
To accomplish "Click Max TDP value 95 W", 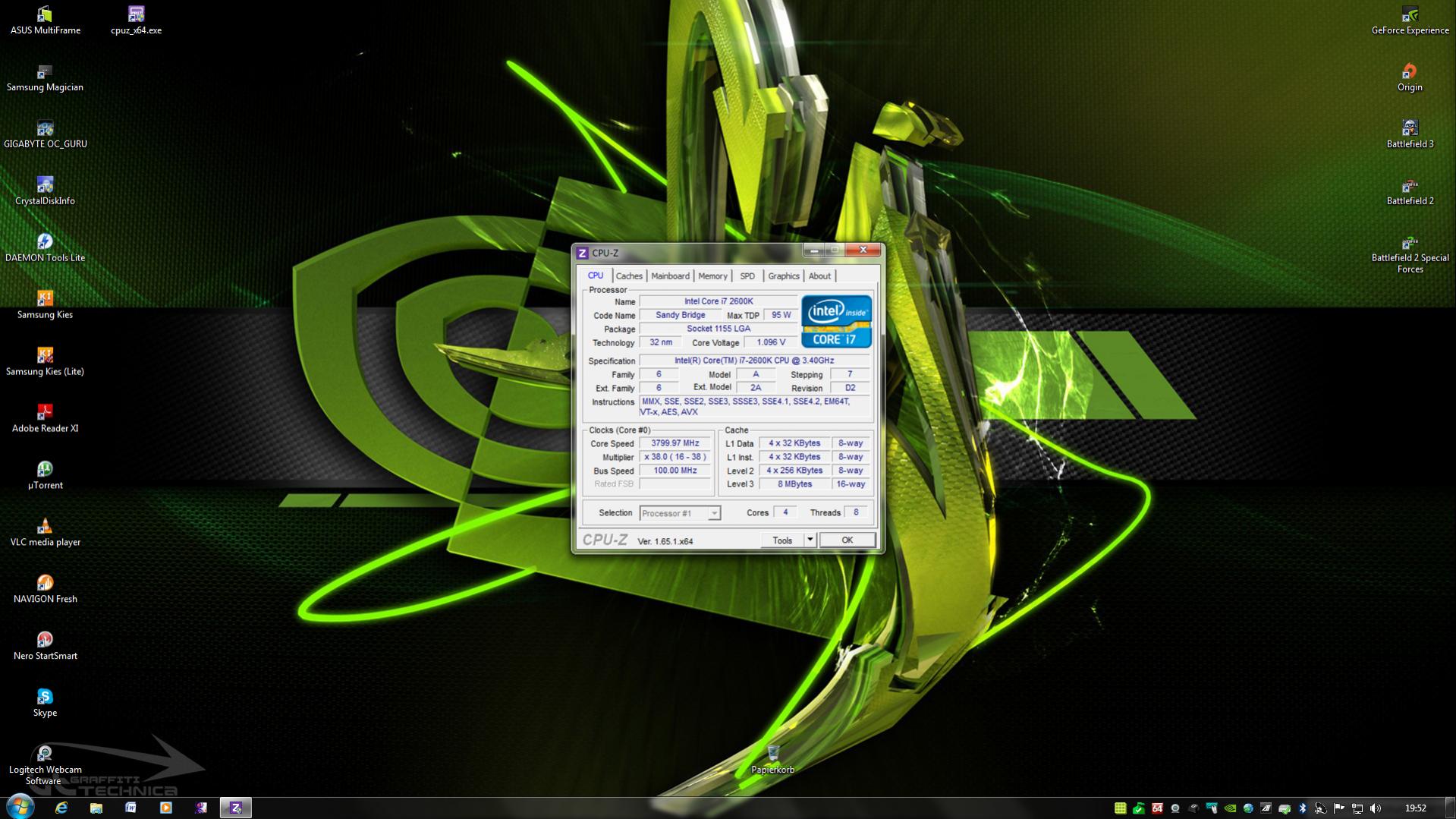I will point(781,315).
